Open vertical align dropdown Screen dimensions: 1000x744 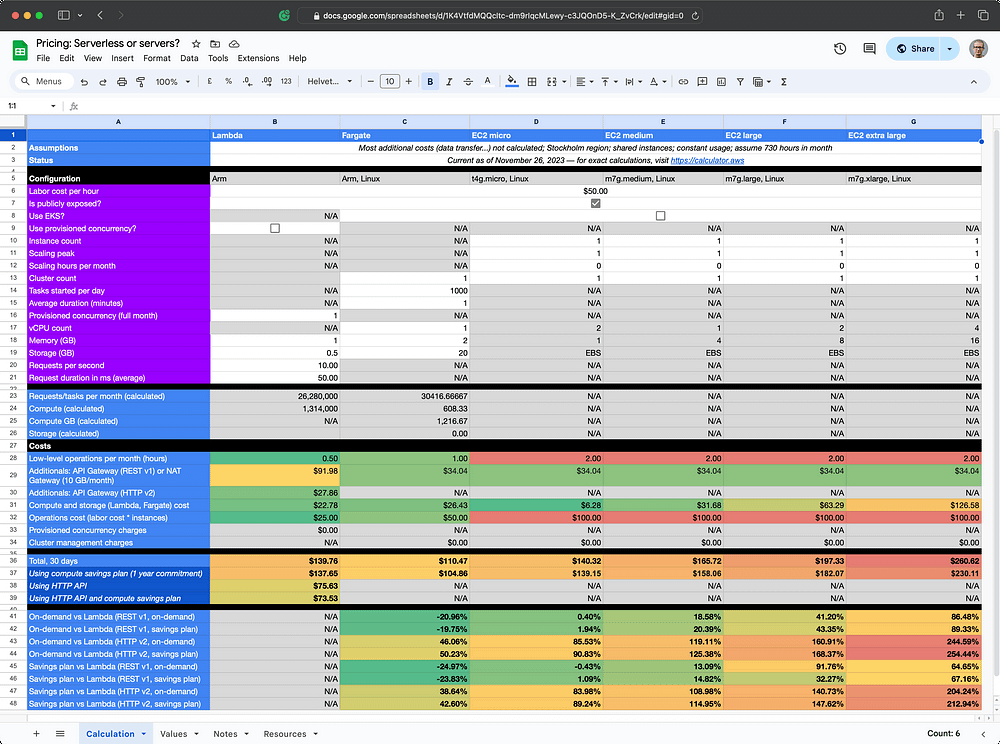pos(609,82)
